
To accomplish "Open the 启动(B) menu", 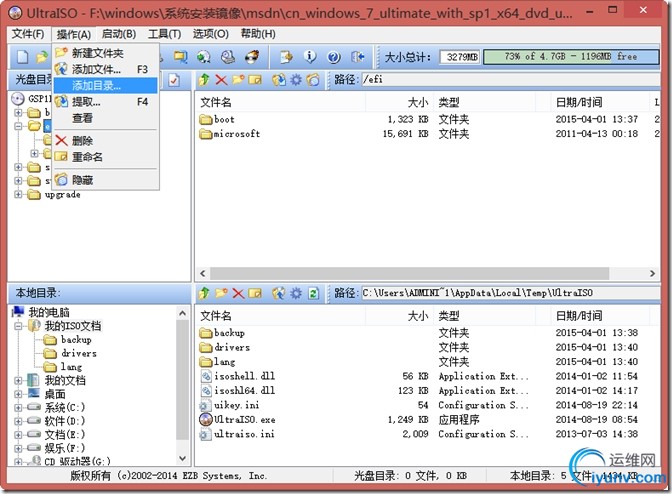I will coord(119,34).
